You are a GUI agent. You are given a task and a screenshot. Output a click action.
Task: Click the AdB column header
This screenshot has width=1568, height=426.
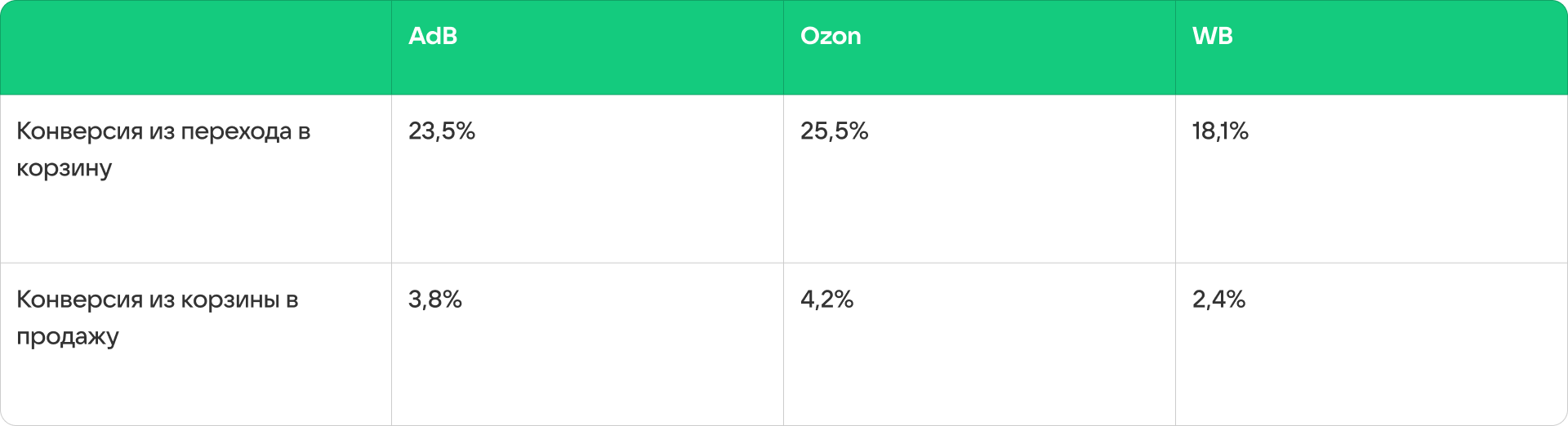click(x=433, y=37)
